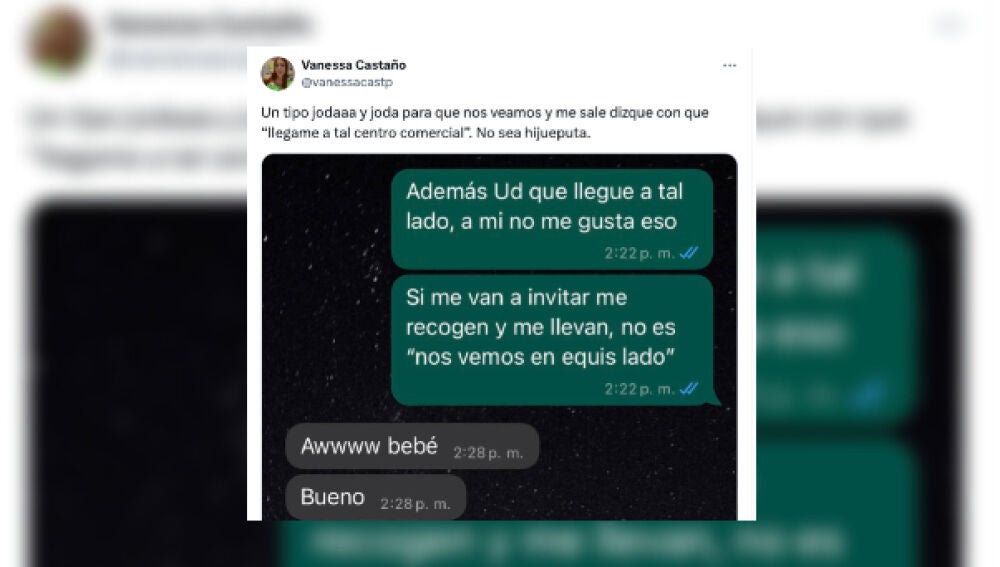This screenshot has width=1000, height=567.
Task: Select the "Awwww bebé" gray message bubble
Action: (x=412, y=446)
